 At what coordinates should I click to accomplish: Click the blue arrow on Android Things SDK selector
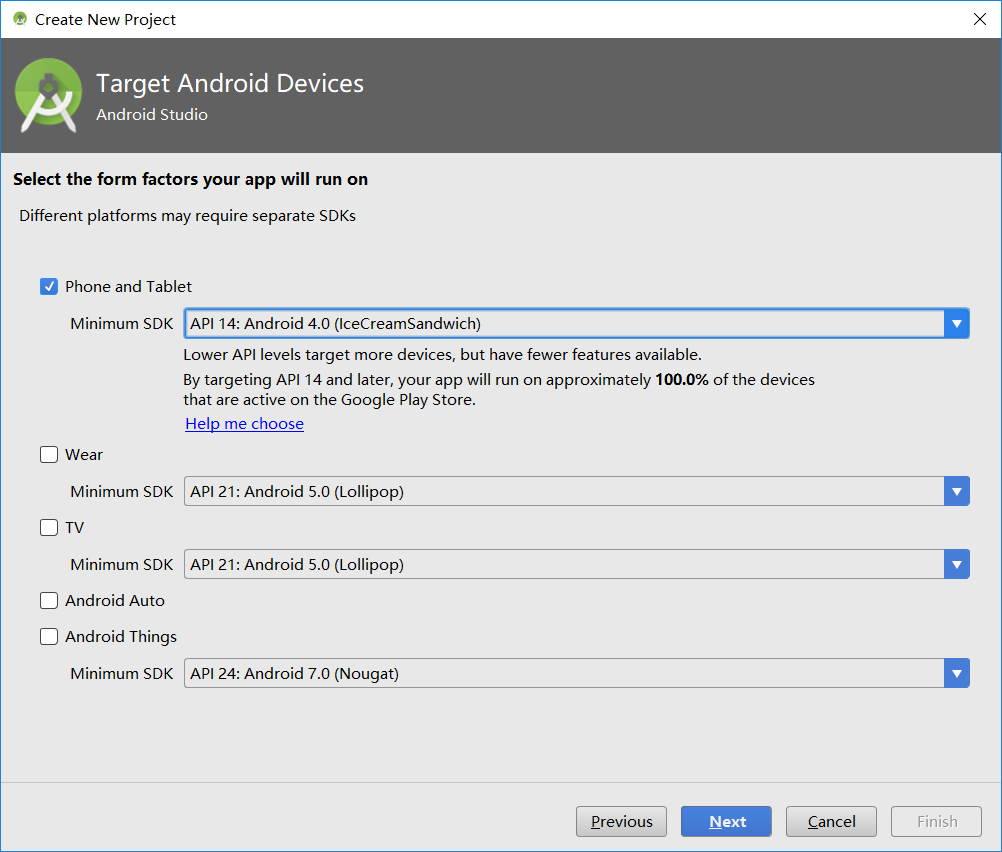pos(957,673)
